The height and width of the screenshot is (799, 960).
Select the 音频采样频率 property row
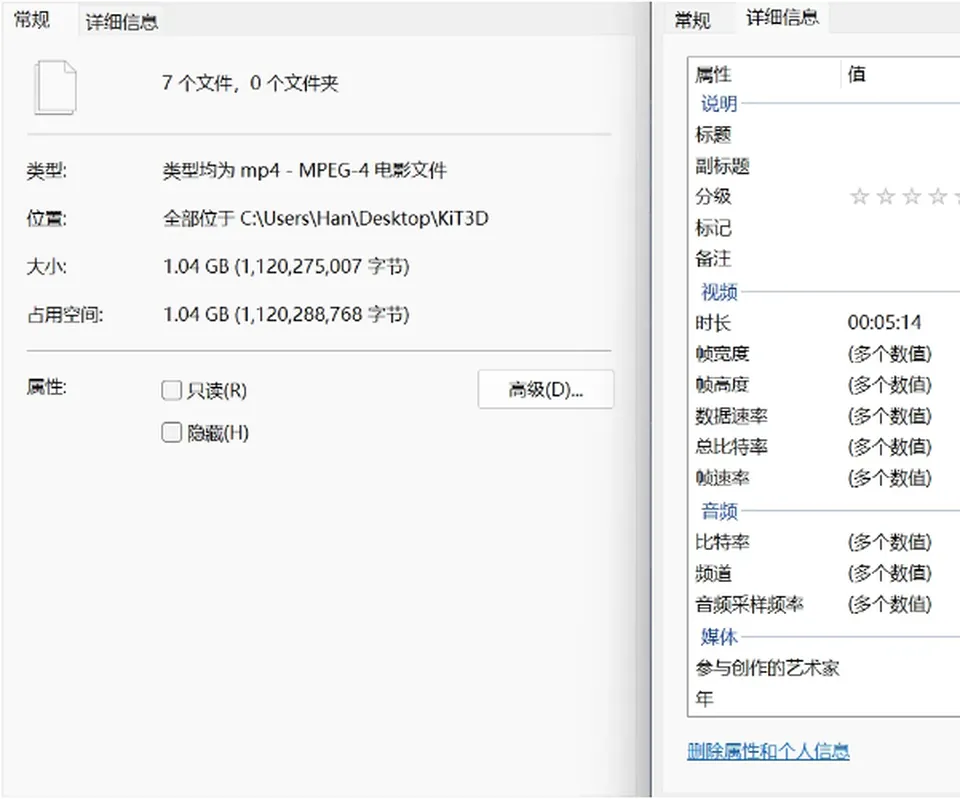click(x=825, y=605)
